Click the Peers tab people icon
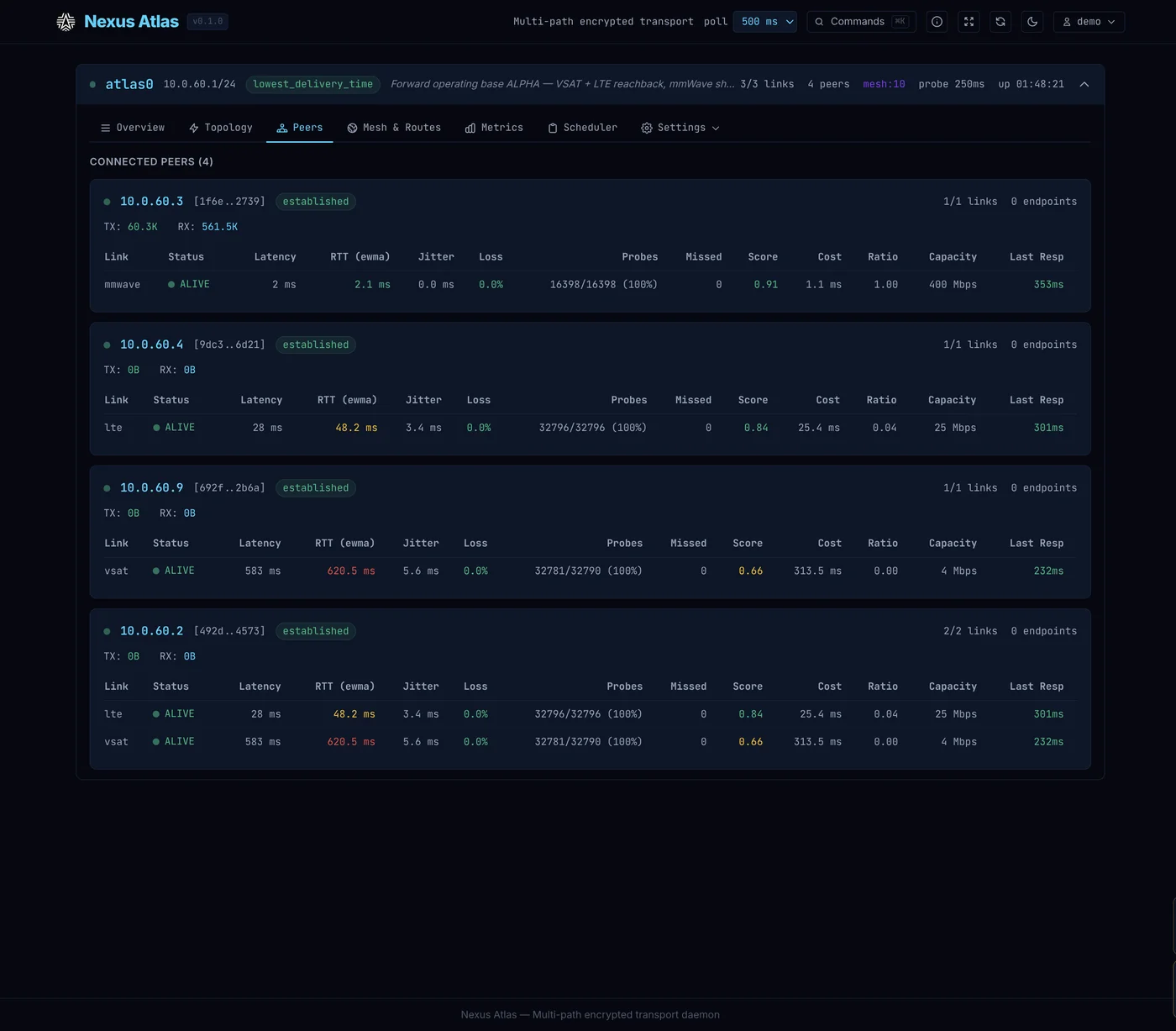The height and width of the screenshot is (1031, 1176). (282, 128)
